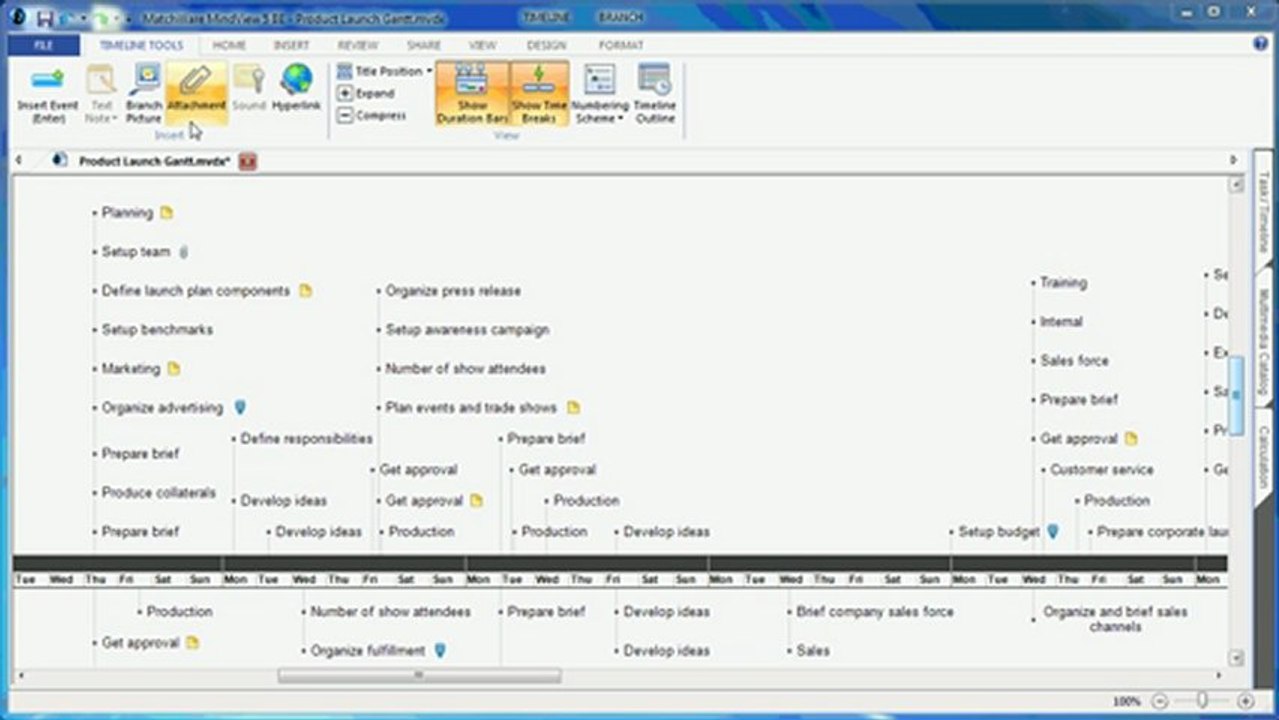Viewport: 1279px width, 720px height.
Task: Click the Insert Event ribbon icon
Action: point(47,94)
